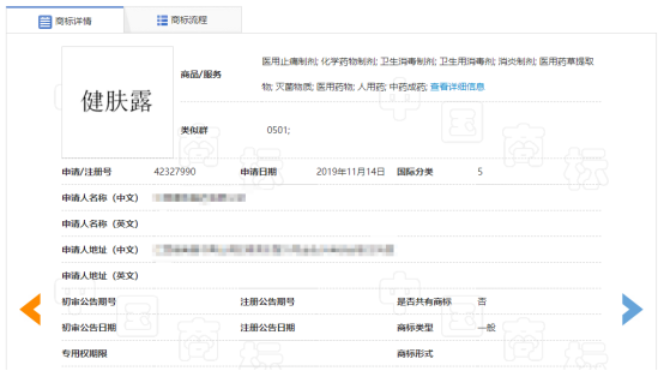The width and height of the screenshot is (662, 378).
Task: Switch to the 商标流程 tab
Action: pos(183,20)
